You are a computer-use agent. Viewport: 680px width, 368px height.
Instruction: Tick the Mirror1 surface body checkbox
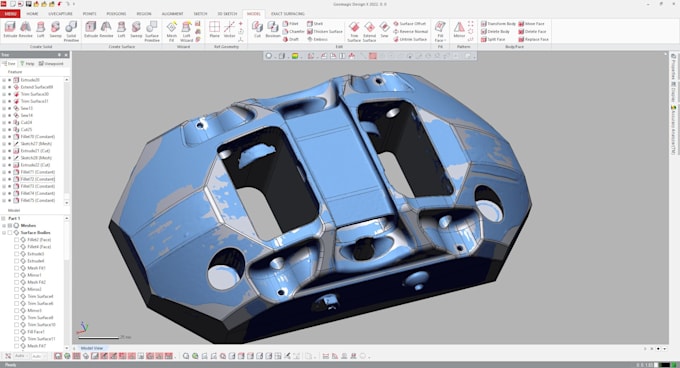pos(16,275)
